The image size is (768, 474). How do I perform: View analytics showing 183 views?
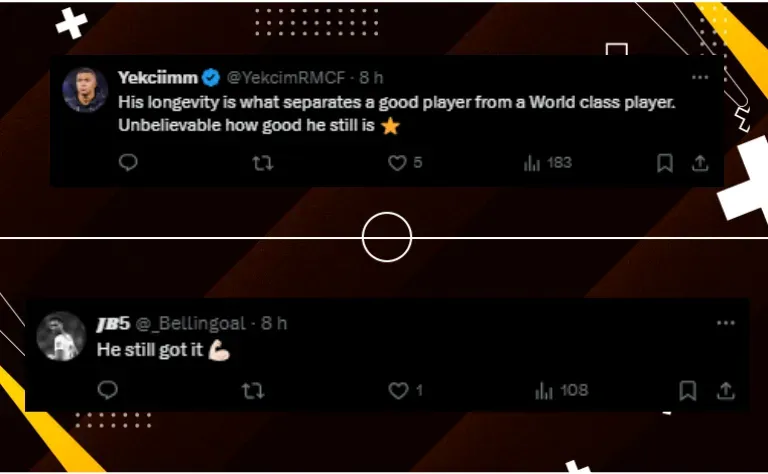point(548,163)
